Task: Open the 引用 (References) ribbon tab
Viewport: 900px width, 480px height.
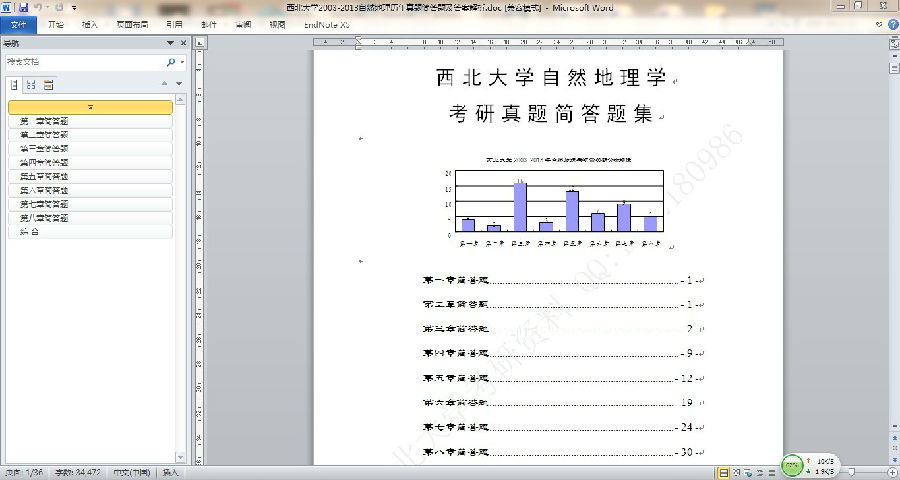Action: click(x=174, y=25)
